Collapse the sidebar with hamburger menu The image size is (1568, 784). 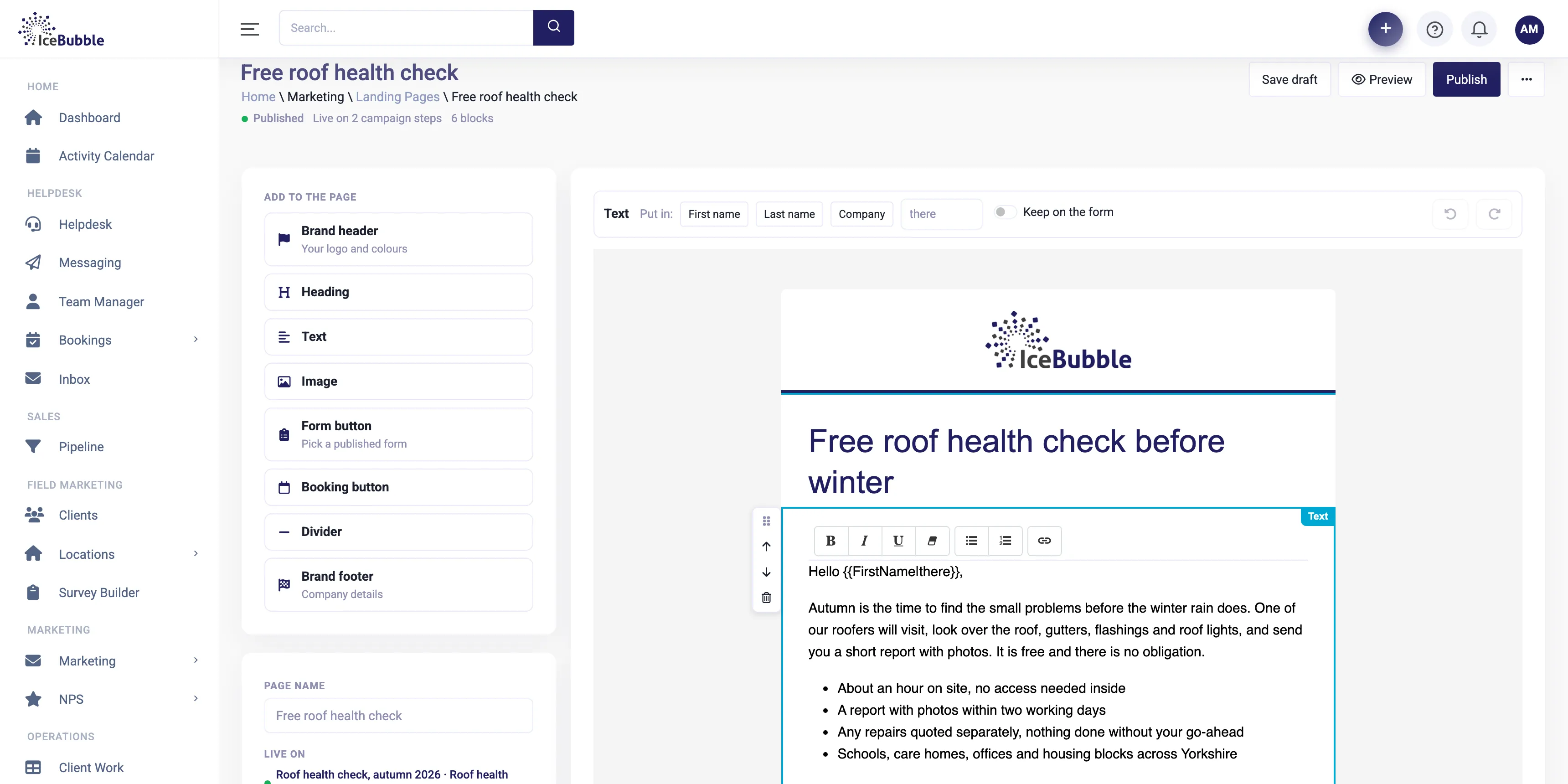[x=250, y=29]
